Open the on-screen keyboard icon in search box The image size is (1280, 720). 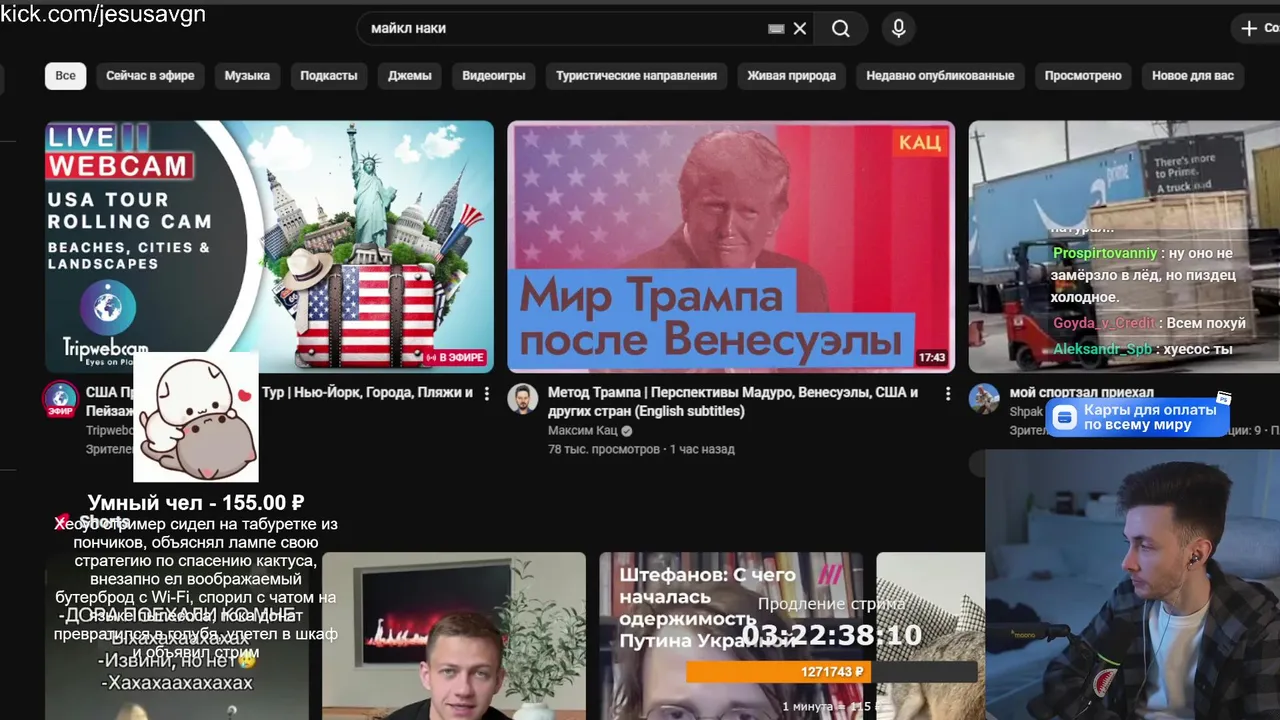tap(776, 29)
